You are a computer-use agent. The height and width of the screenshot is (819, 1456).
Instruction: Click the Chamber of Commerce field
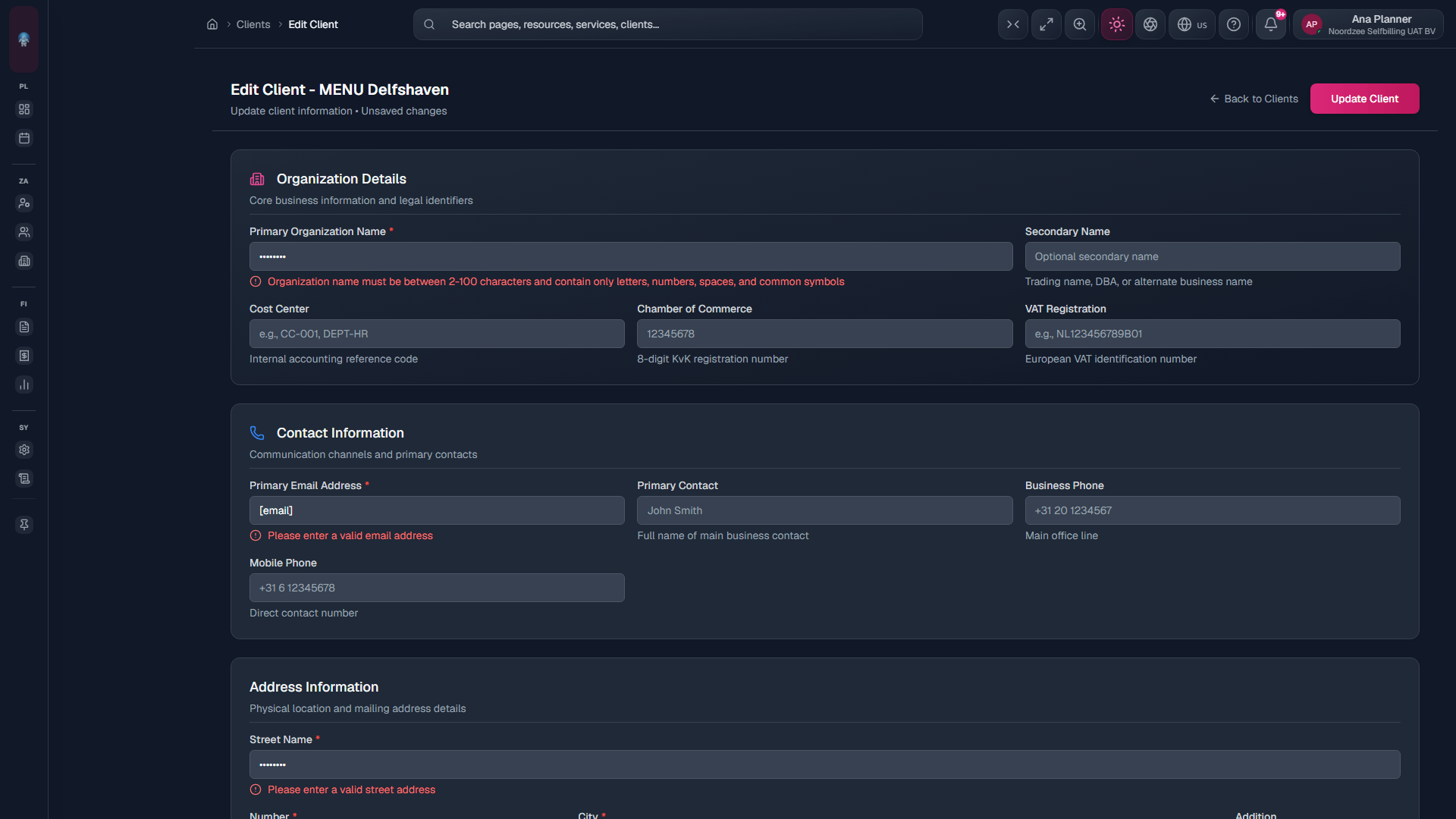pyautogui.click(x=825, y=334)
